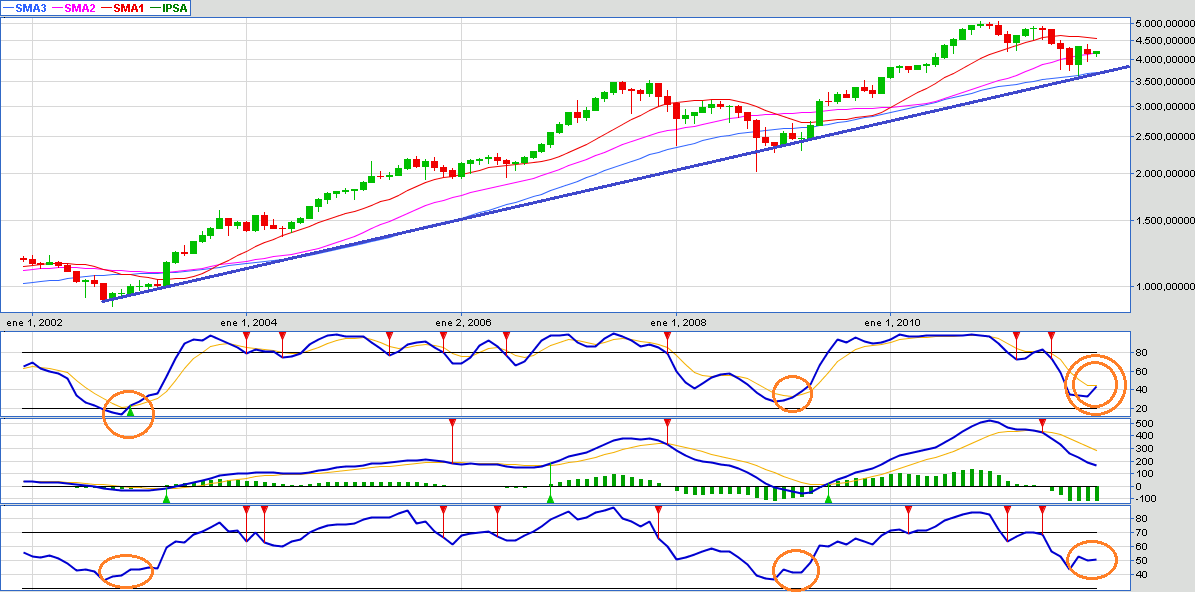
Task: Select the rightmost green triangle in MACD panel
Action: point(828,497)
